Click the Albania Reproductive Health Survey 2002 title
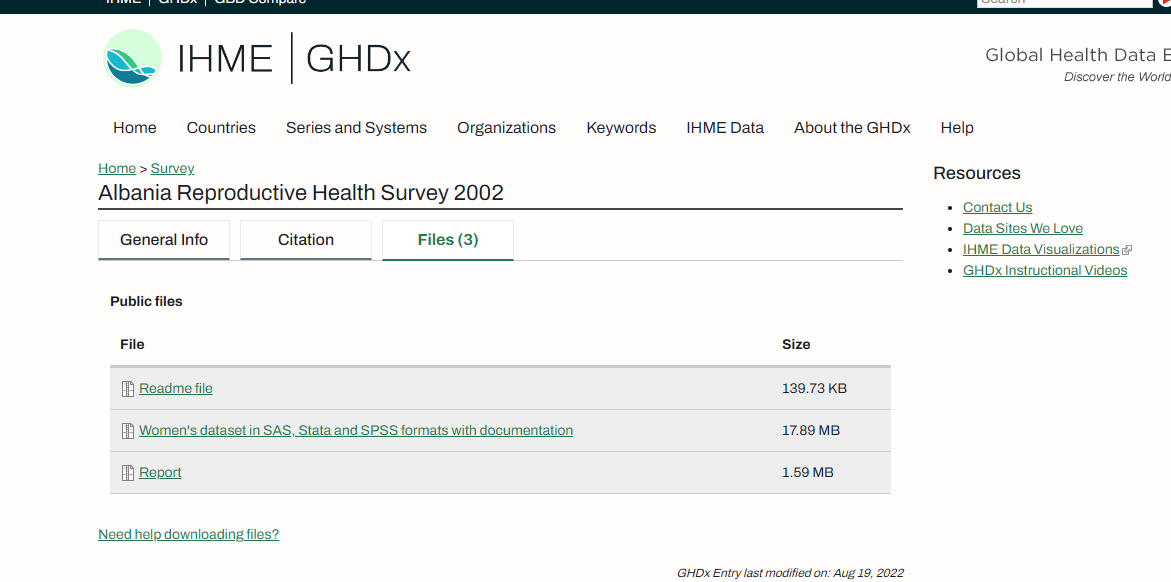Viewport: 1171px width, 582px height. tap(301, 193)
